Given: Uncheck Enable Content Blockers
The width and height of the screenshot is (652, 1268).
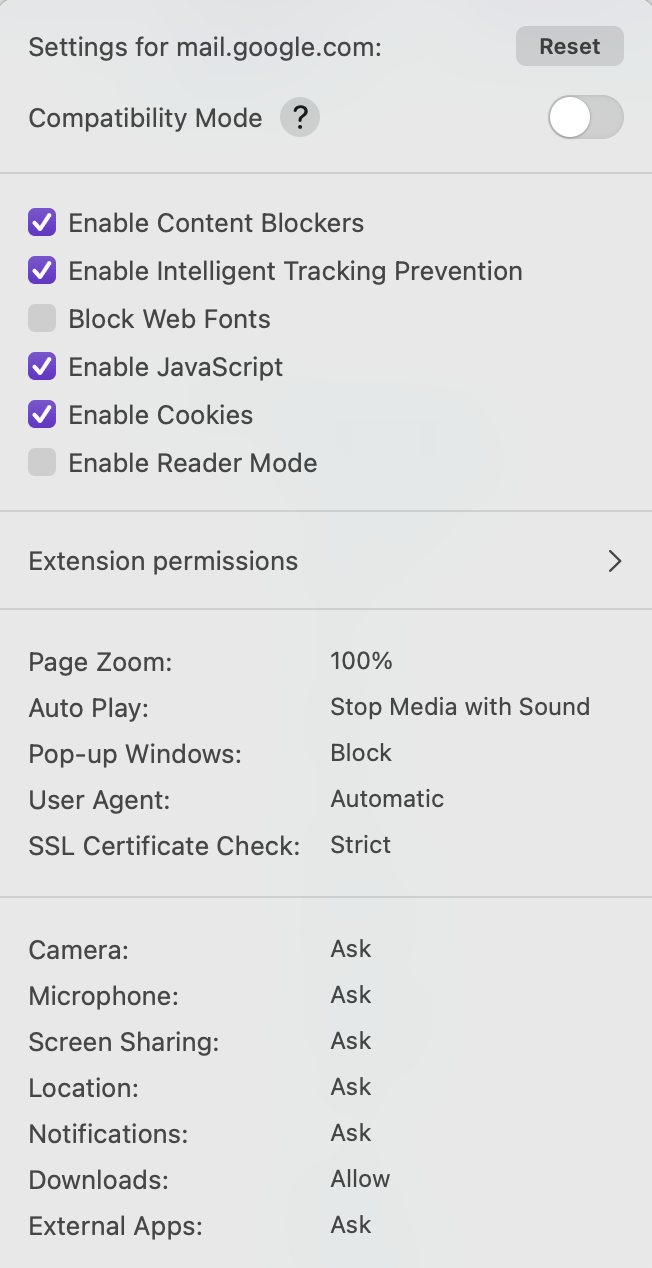Looking at the screenshot, I should click(x=42, y=223).
